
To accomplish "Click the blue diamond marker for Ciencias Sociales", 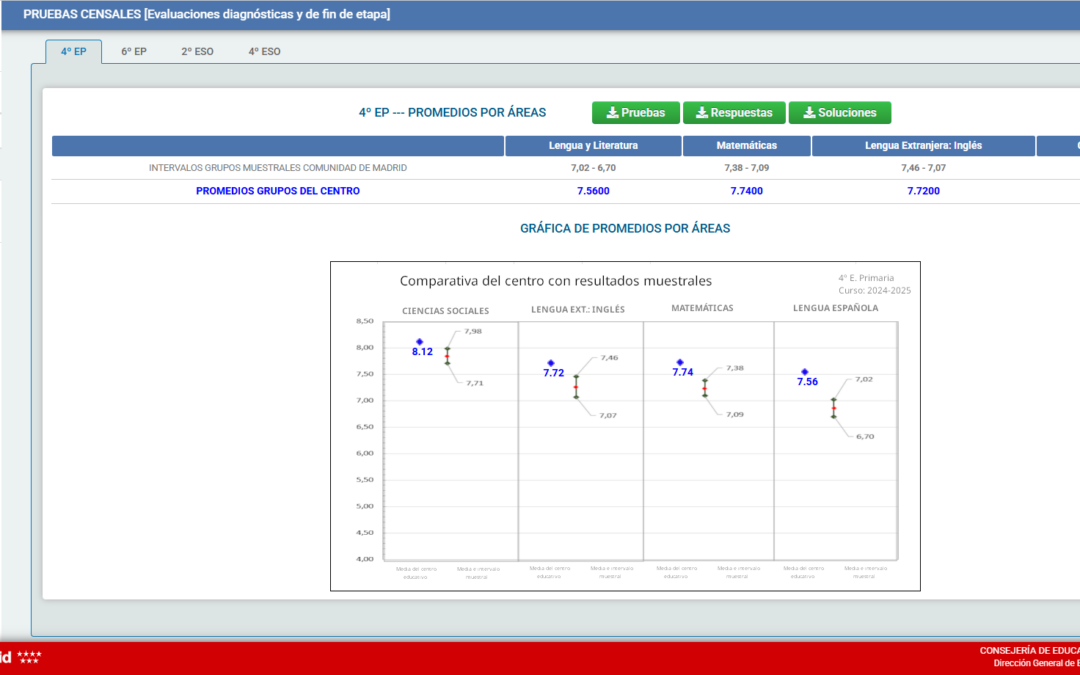I will point(420,342).
